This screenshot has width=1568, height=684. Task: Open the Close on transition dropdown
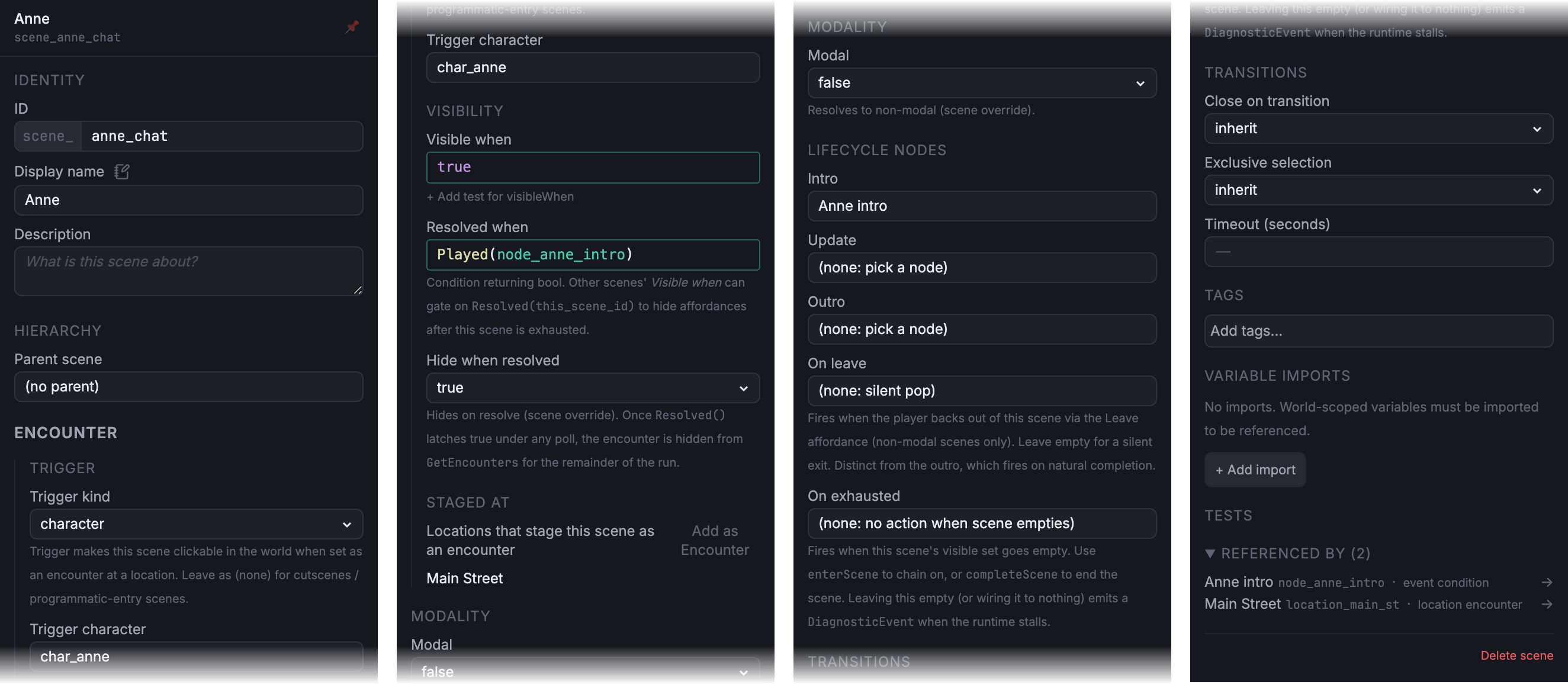pos(1378,129)
